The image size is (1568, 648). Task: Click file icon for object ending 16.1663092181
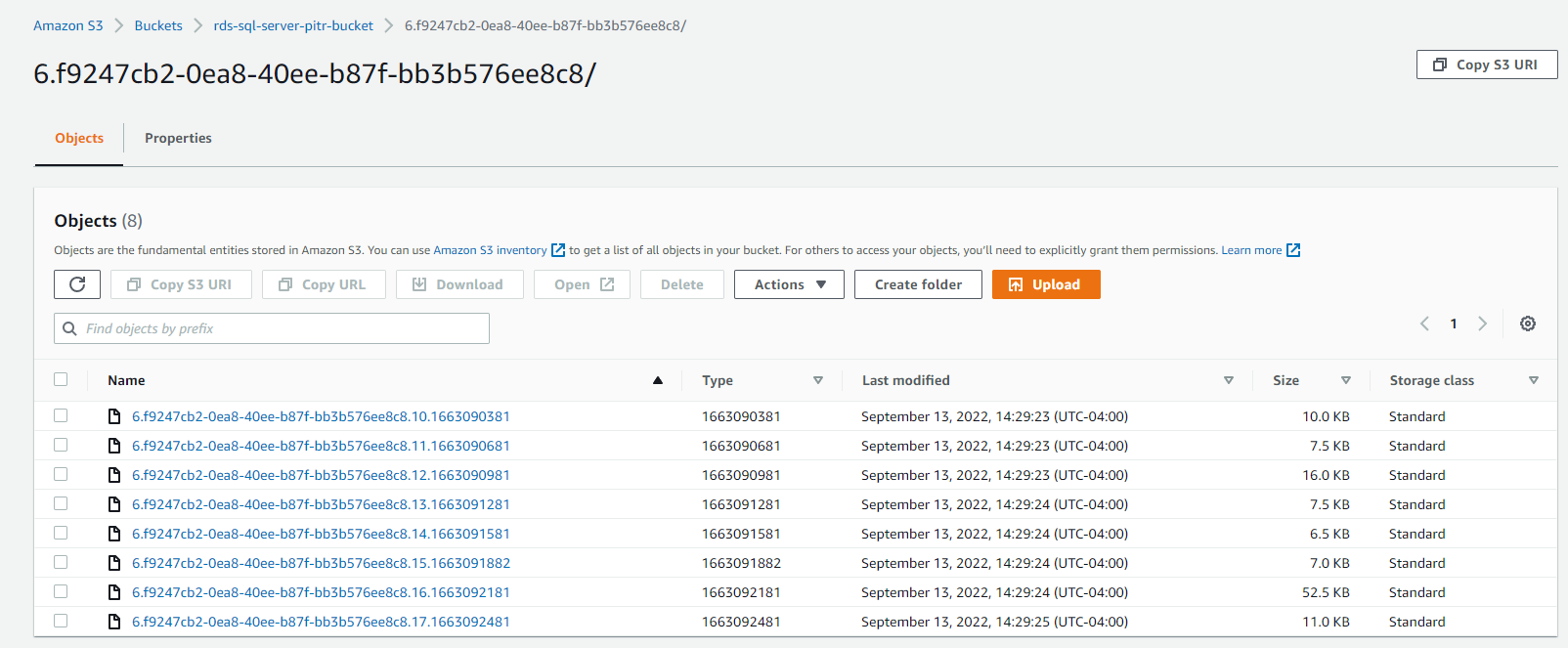[x=114, y=592]
